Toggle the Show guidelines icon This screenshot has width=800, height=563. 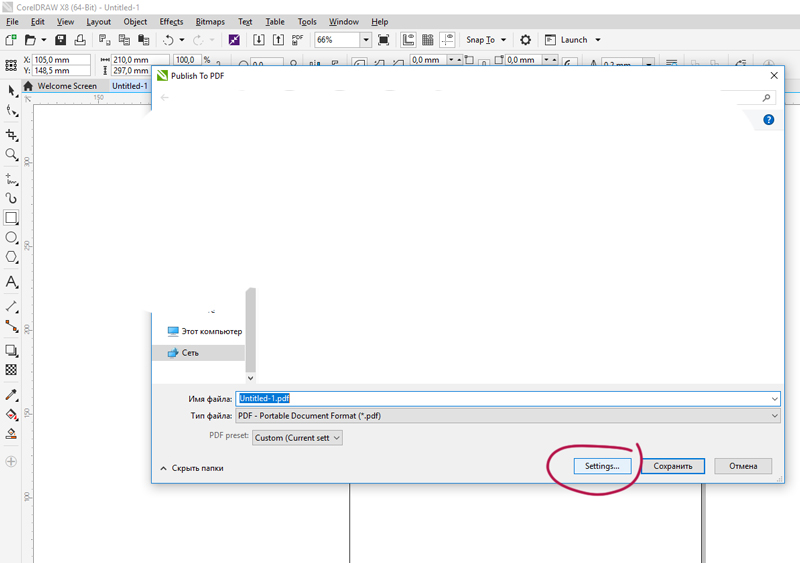(x=447, y=40)
